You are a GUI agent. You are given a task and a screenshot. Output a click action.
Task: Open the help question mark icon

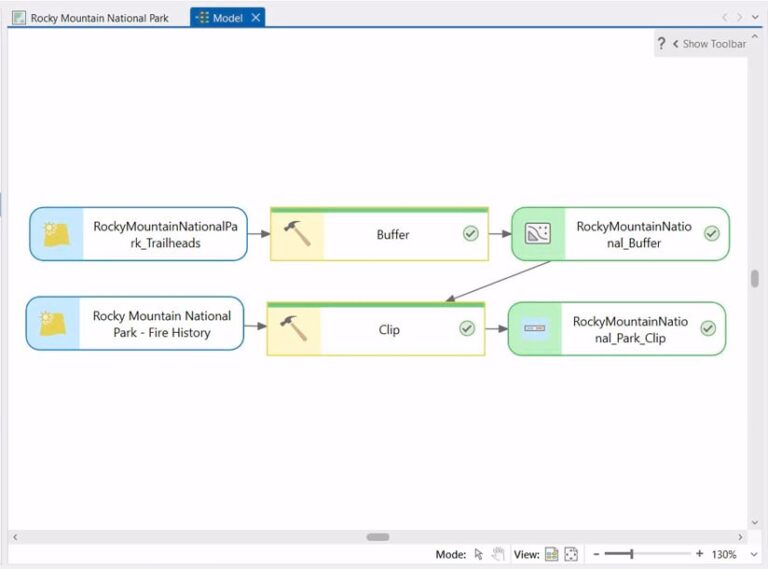coord(661,44)
